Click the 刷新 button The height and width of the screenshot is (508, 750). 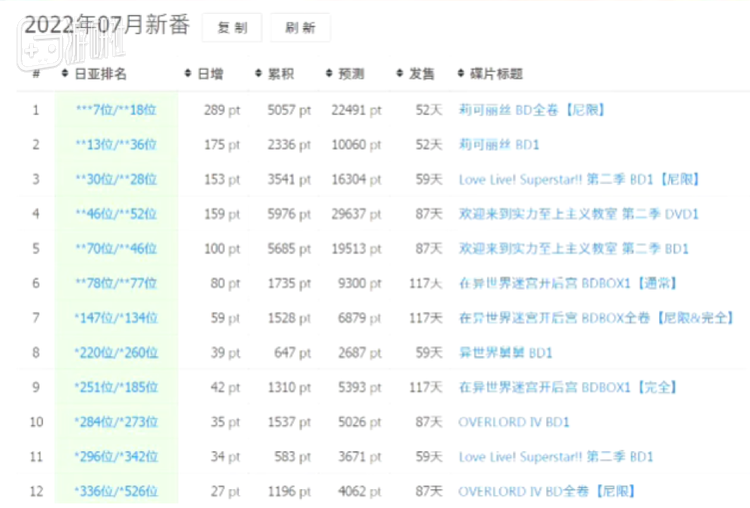(300, 29)
